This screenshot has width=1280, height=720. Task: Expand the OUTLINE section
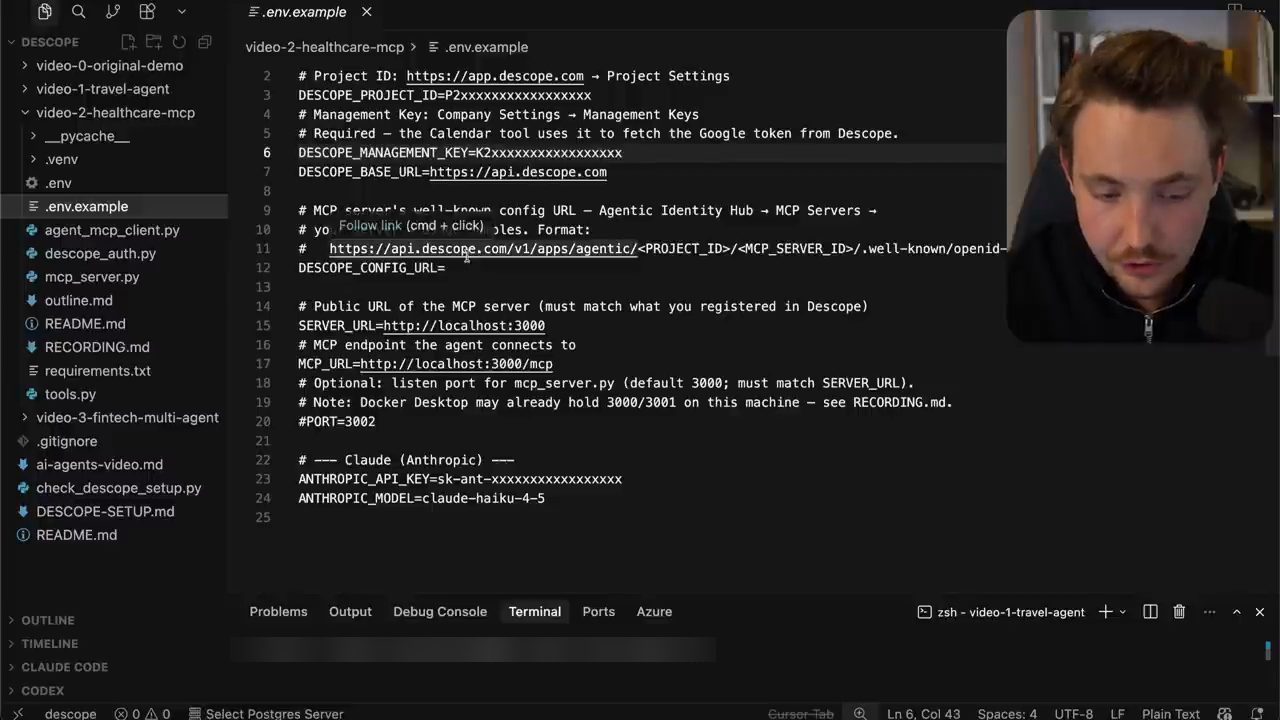click(48, 620)
